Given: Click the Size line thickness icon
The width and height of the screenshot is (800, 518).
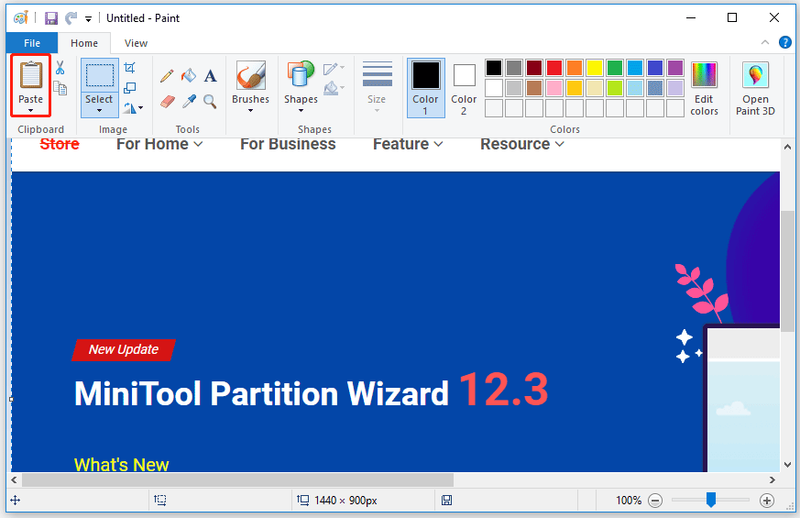Looking at the screenshot, I should pyautogui.click(x=377, y=75).
